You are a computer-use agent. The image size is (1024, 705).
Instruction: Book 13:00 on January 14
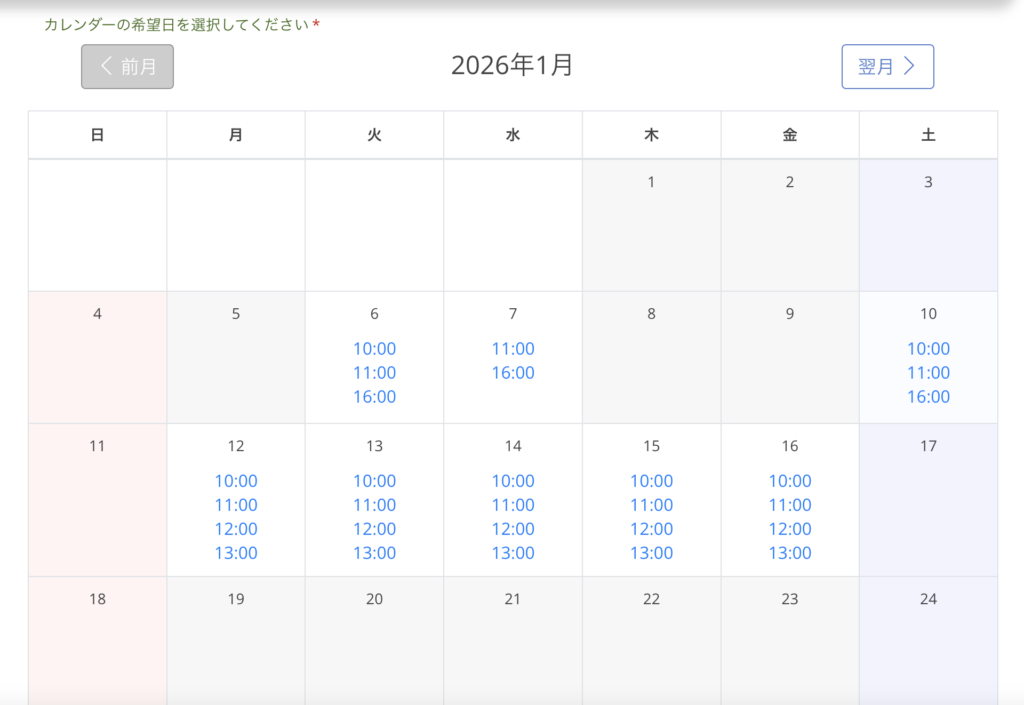513,553
